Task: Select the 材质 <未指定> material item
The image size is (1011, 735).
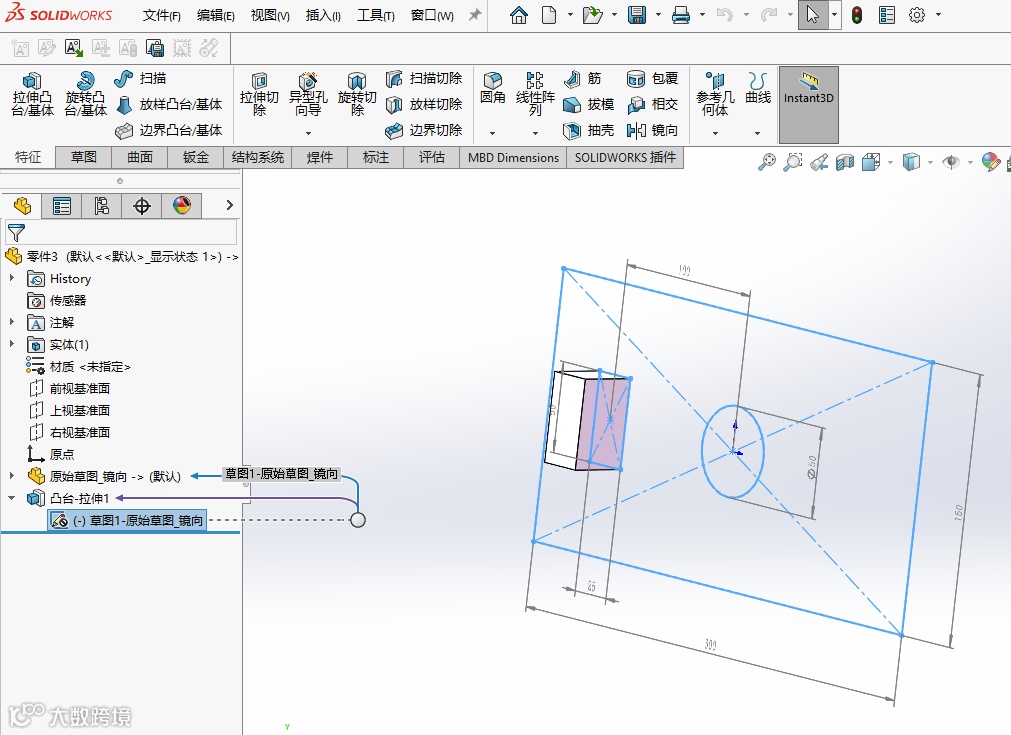Action: coord(78,366)
